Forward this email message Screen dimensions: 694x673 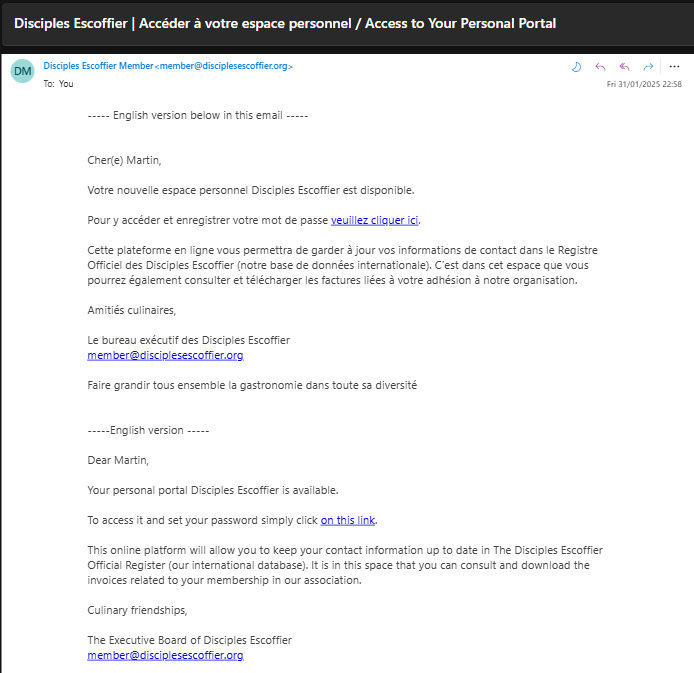[649, 66]
